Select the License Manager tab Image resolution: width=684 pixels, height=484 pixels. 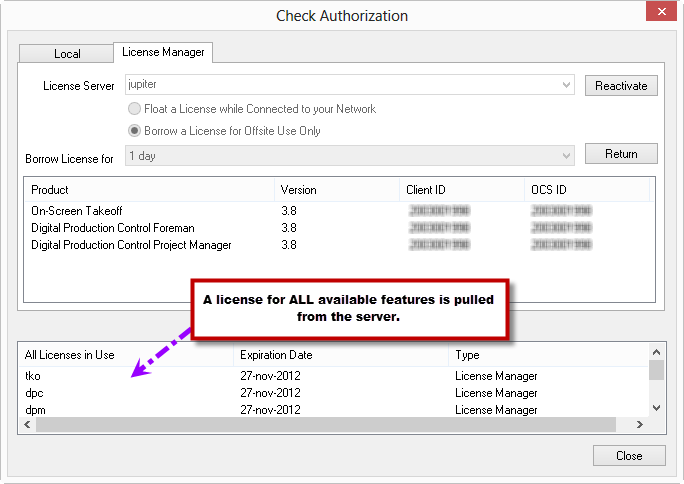[x=163, y=52]
